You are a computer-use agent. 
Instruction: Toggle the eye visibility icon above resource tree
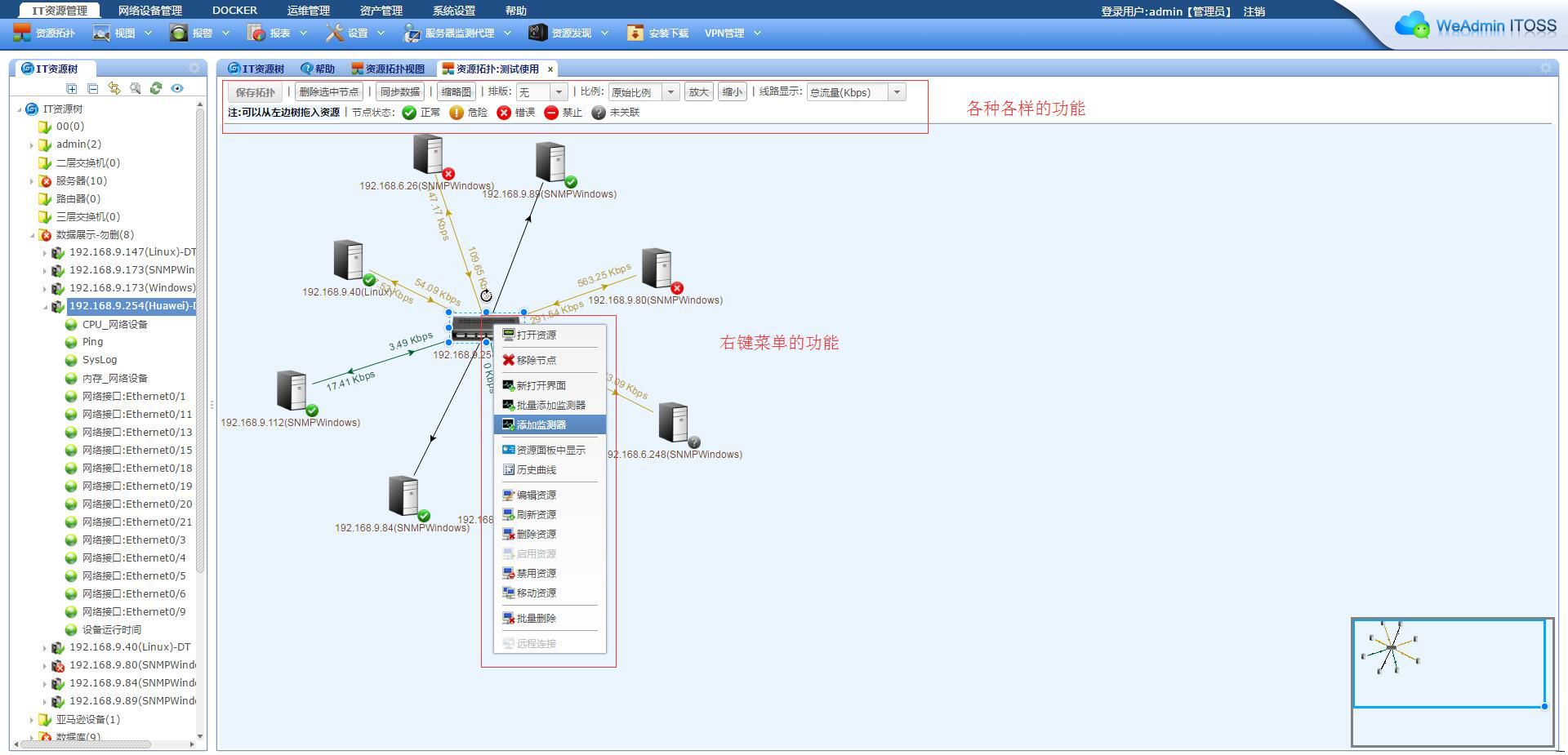pos(177,88)
